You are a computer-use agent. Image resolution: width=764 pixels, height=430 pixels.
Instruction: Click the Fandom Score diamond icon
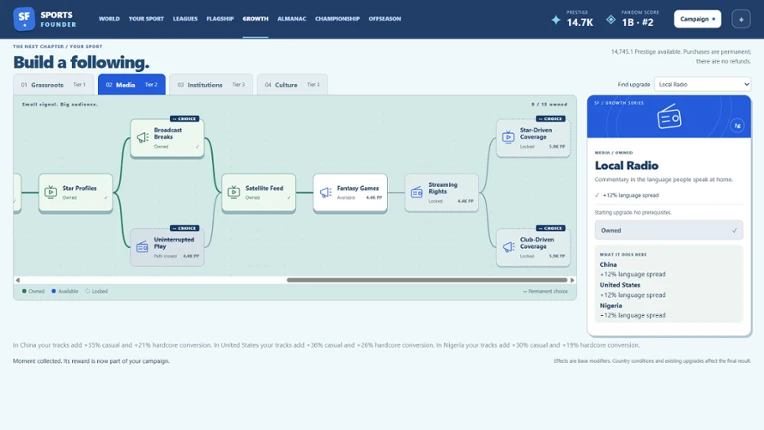pos(611,19)
